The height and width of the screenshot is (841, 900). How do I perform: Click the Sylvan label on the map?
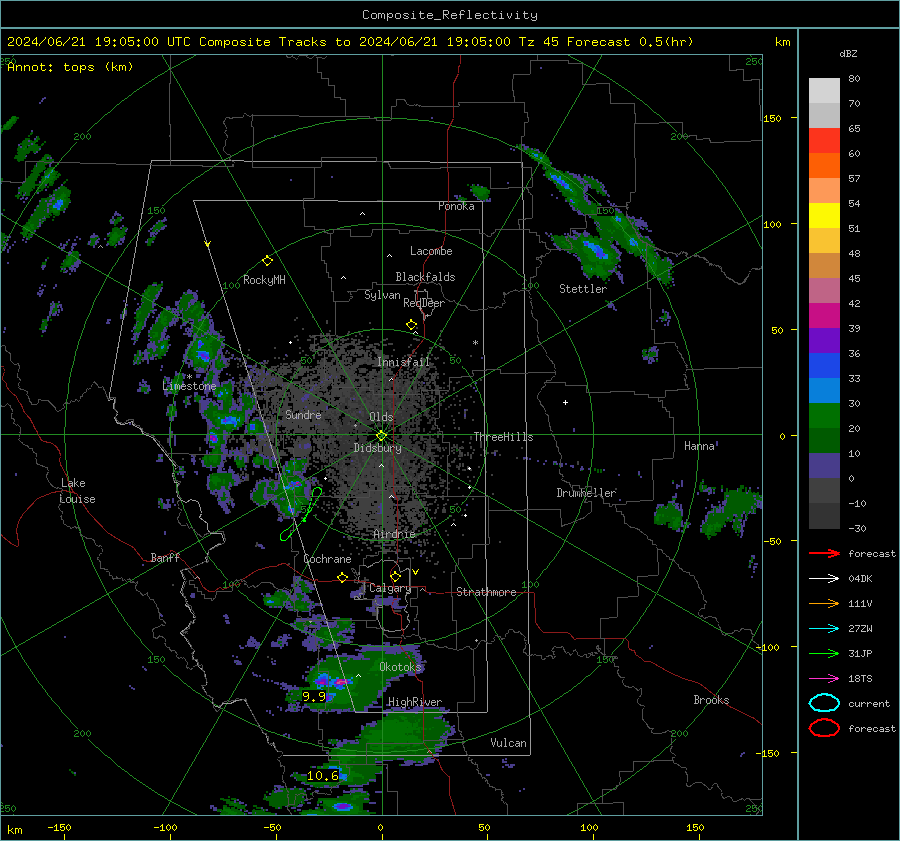pos(382,295)
